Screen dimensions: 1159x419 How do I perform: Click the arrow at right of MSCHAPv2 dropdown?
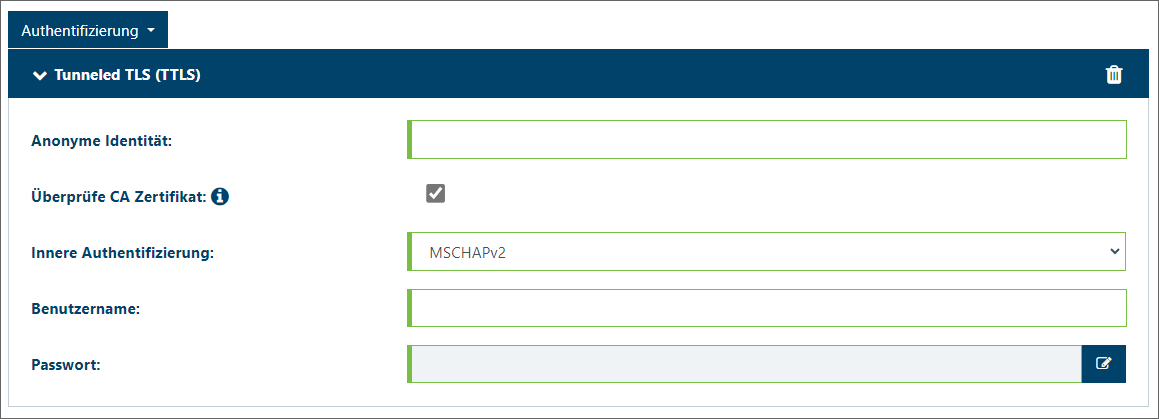pos(1115,251)
